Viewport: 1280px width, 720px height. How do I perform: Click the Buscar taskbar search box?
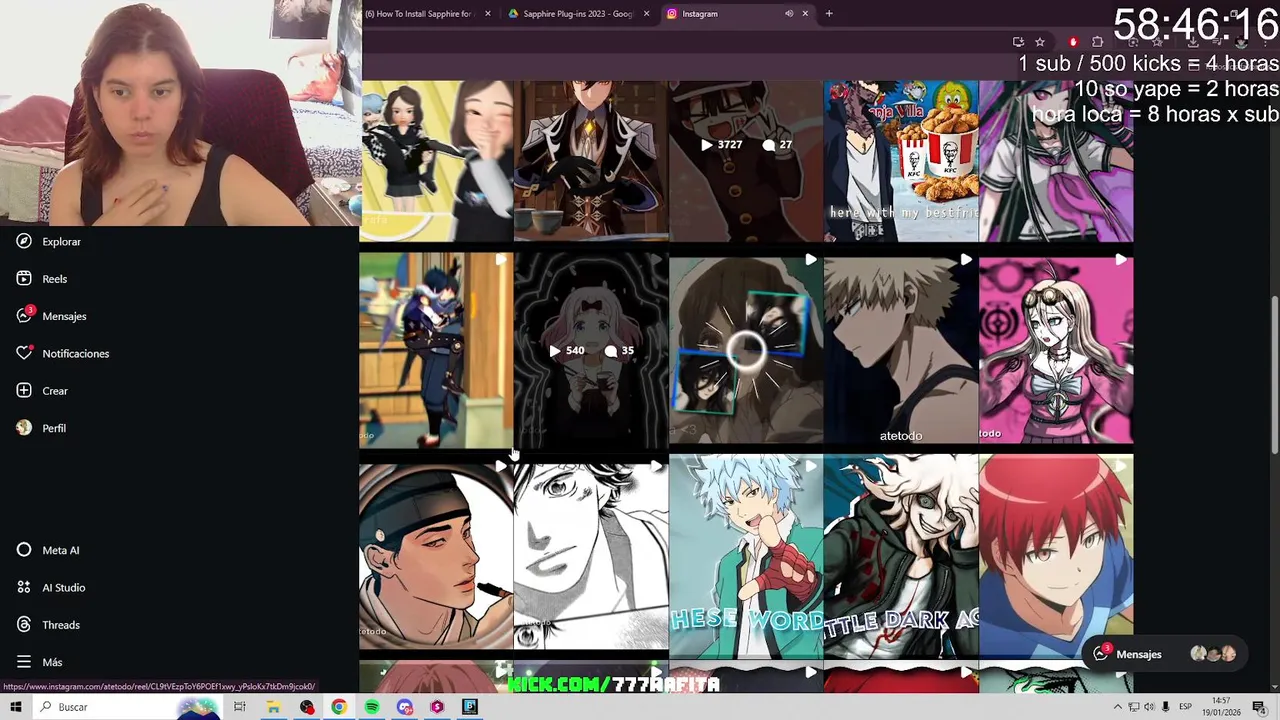[128, 707]
